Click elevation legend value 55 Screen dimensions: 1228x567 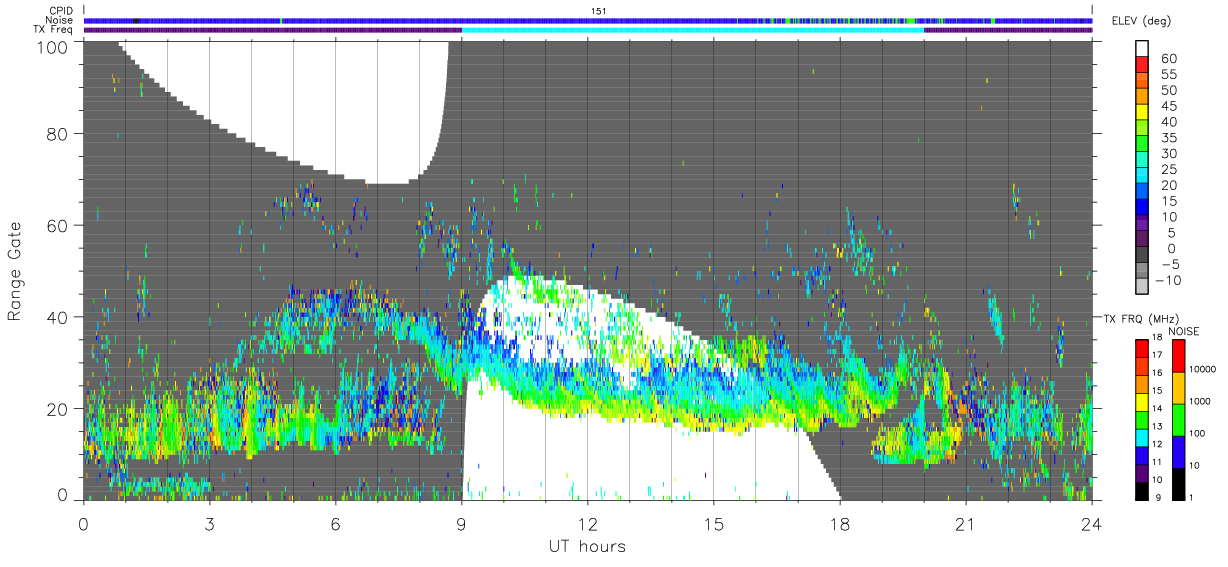(x=1168, y=75)
